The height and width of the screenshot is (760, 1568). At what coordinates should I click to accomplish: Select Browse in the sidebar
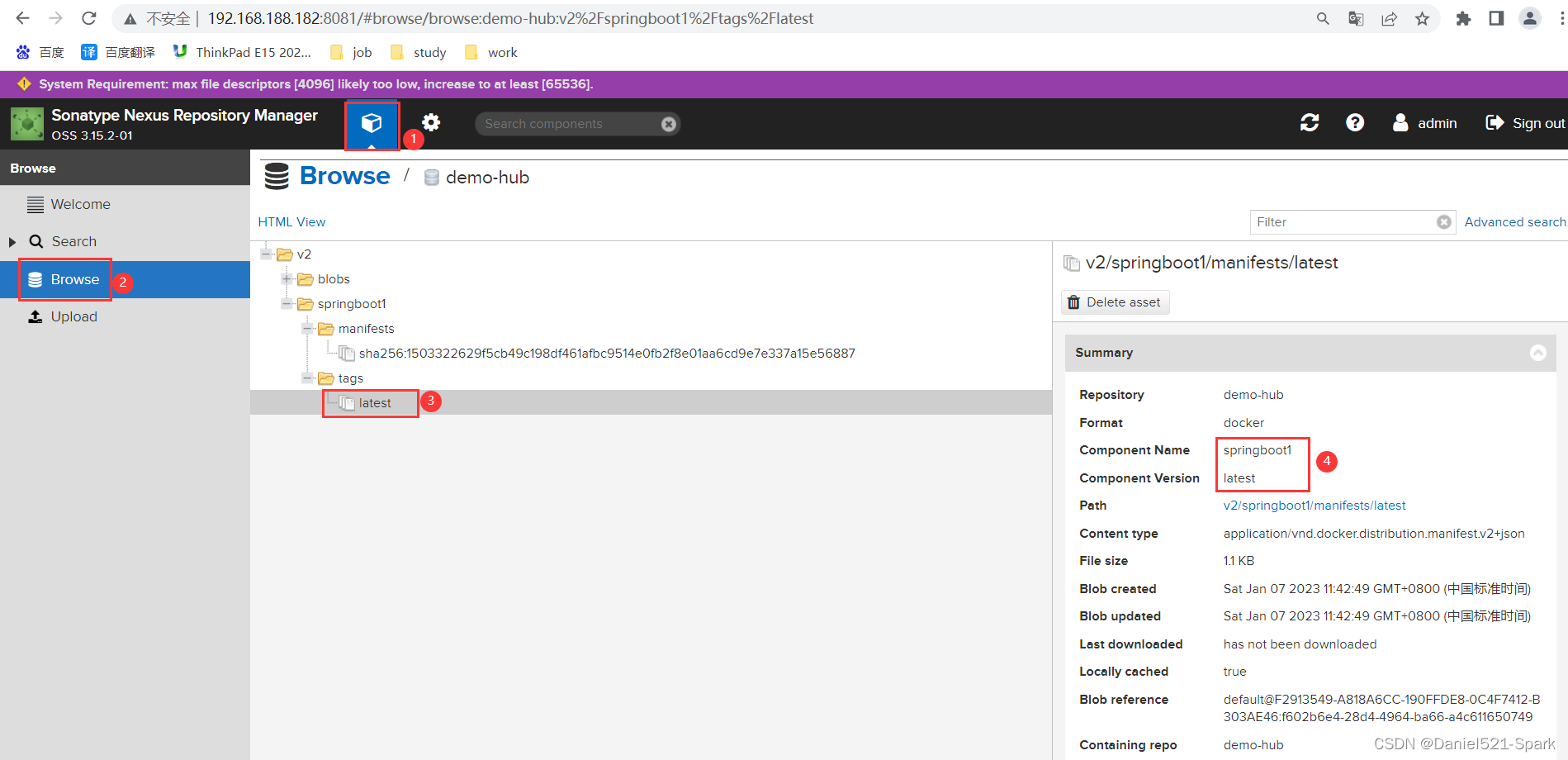[x=125, y=279]
